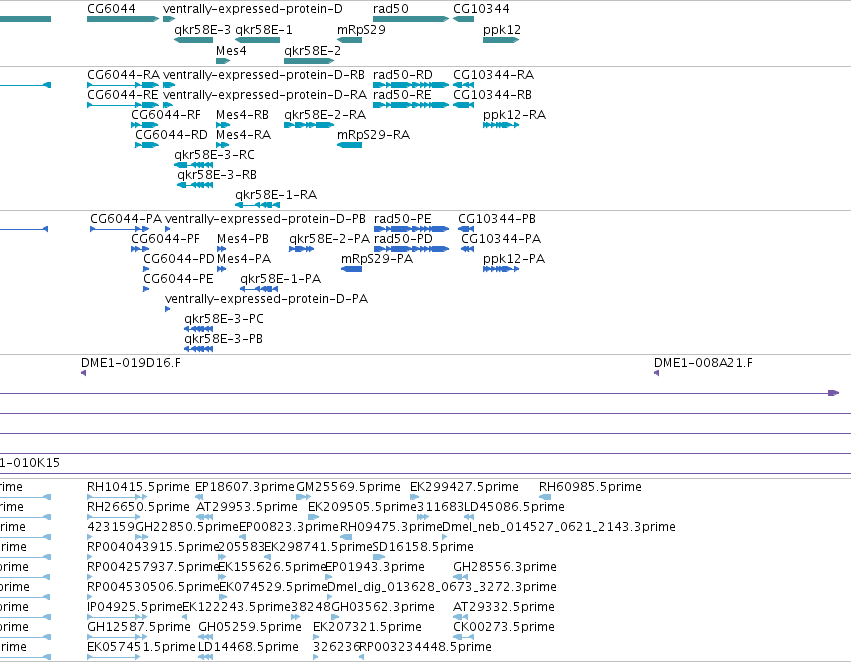Select the qkr58E-2-PA protein glyph

pos(301,249)
